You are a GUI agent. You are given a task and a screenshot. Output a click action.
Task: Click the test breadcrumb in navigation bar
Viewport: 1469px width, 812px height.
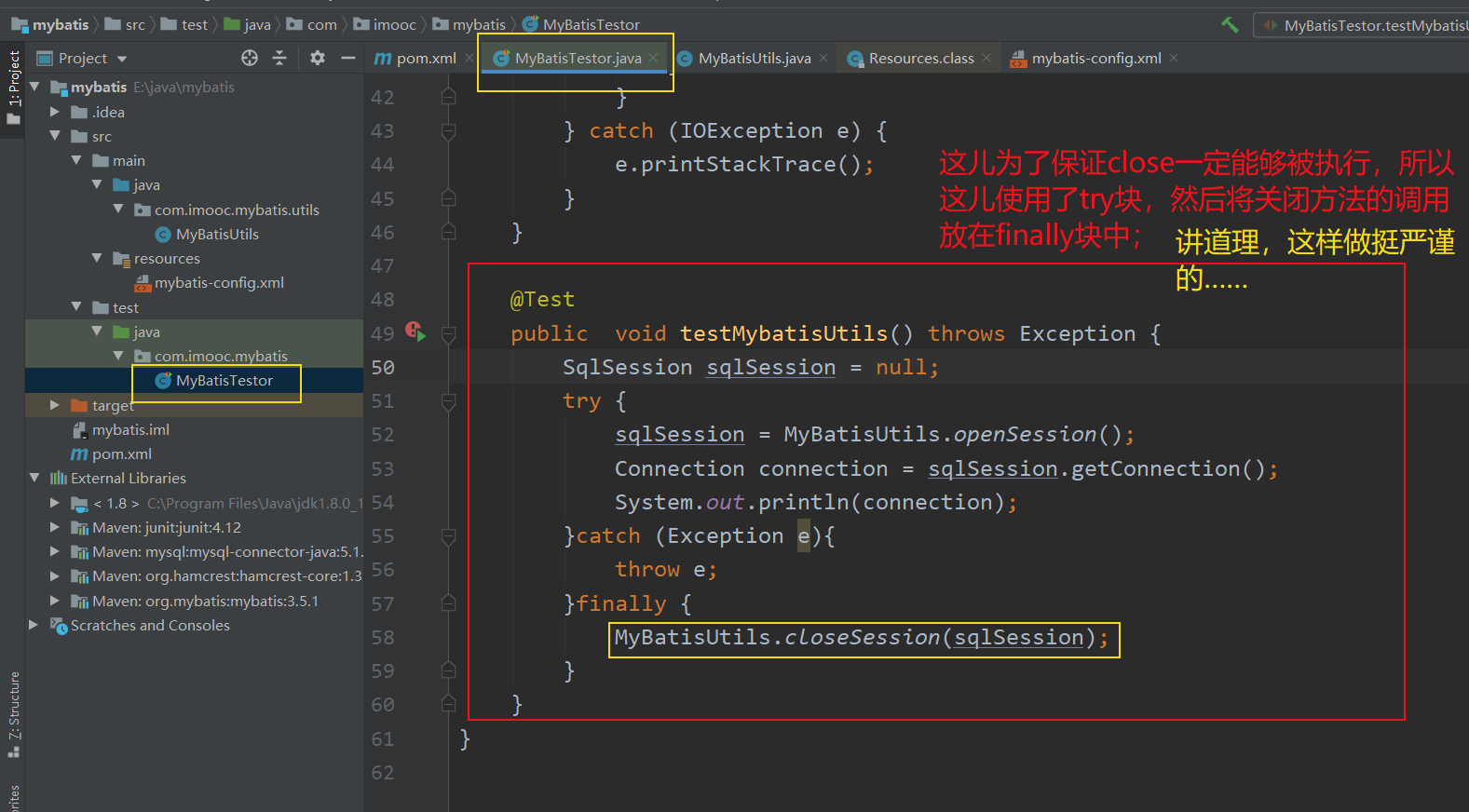184,25
